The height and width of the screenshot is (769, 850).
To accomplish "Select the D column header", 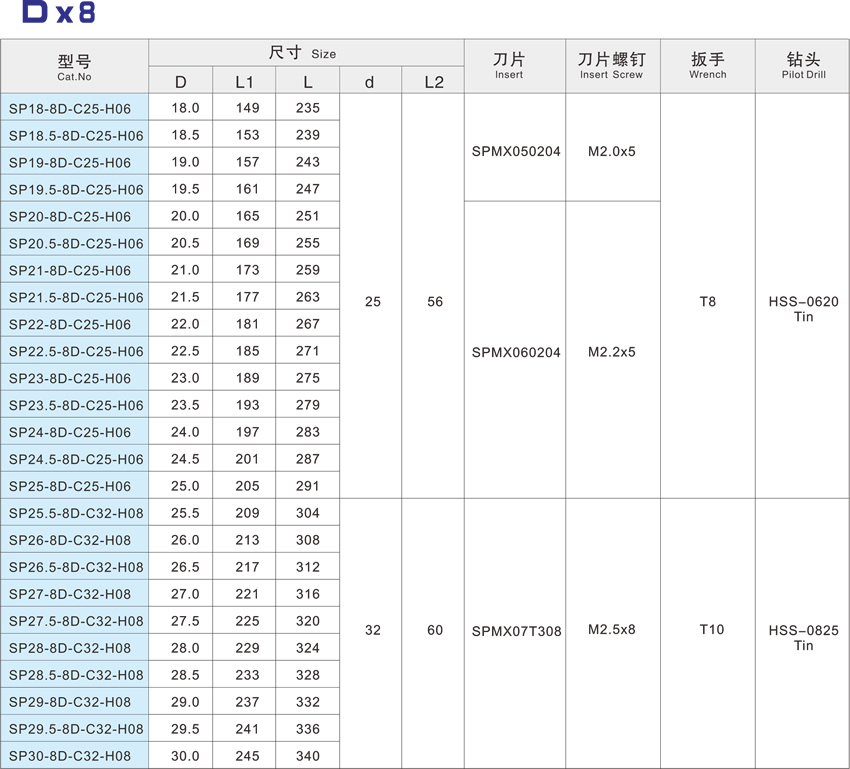I will pyautogui.click(x=180, y=81).
